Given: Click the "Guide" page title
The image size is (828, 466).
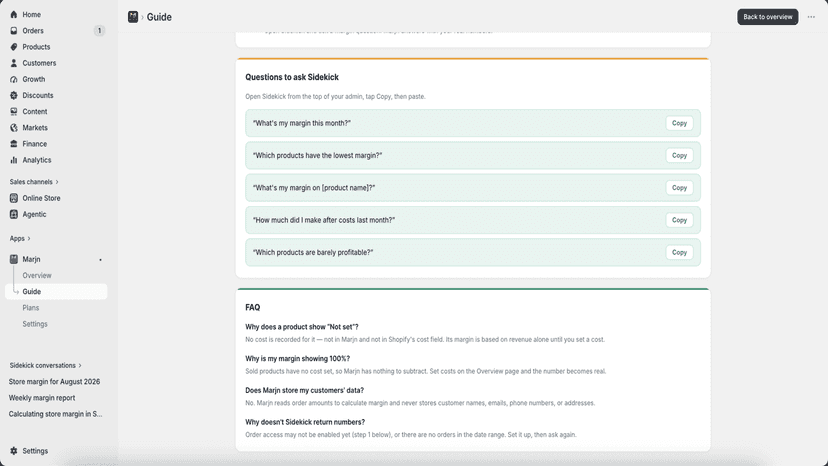Looking at the screenshot, I should [159, 17].
